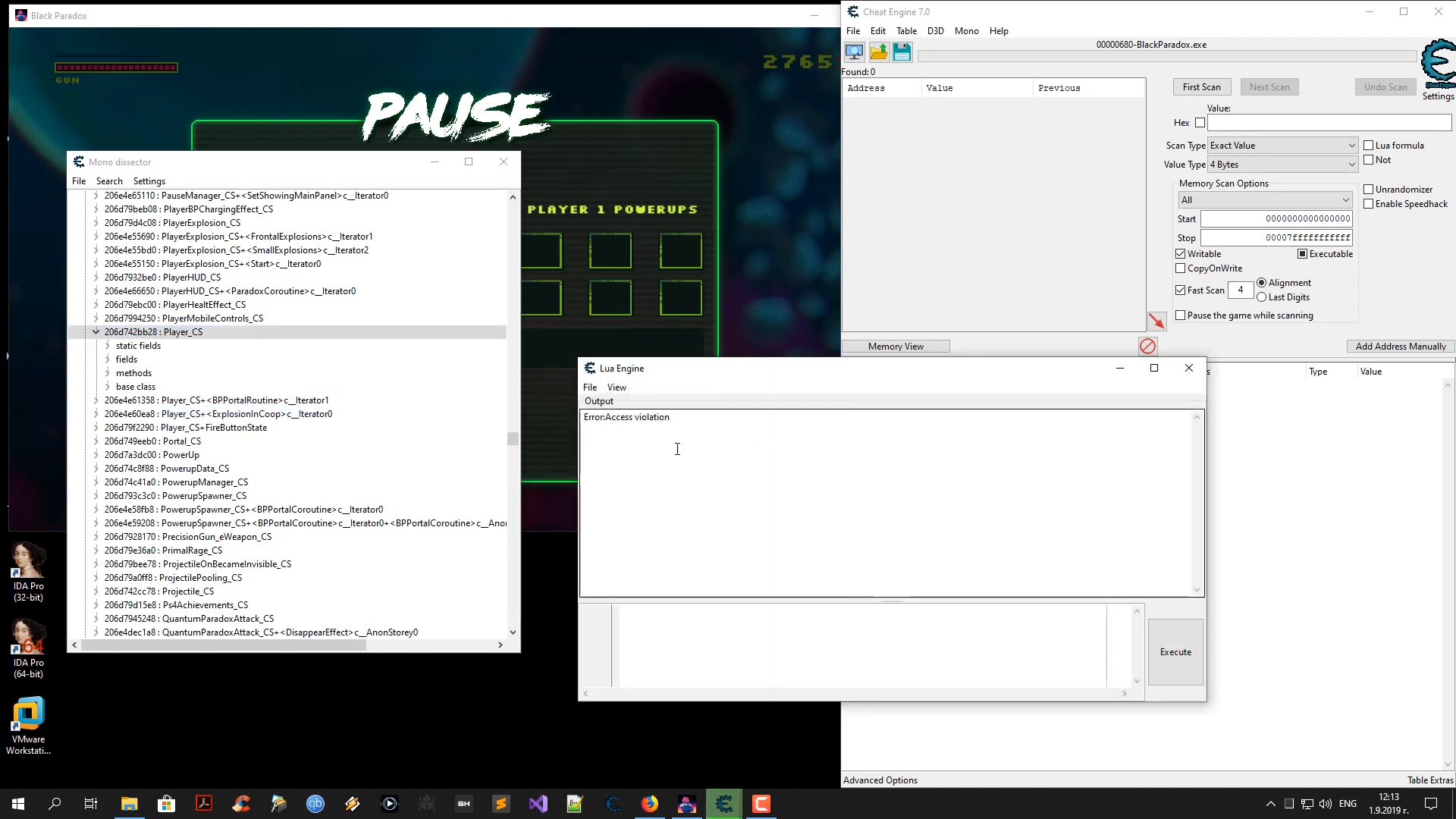Screen dimensions: 1456x819
Task: Collapse the Player_CS tree node
Action: [x=96, y=332]
